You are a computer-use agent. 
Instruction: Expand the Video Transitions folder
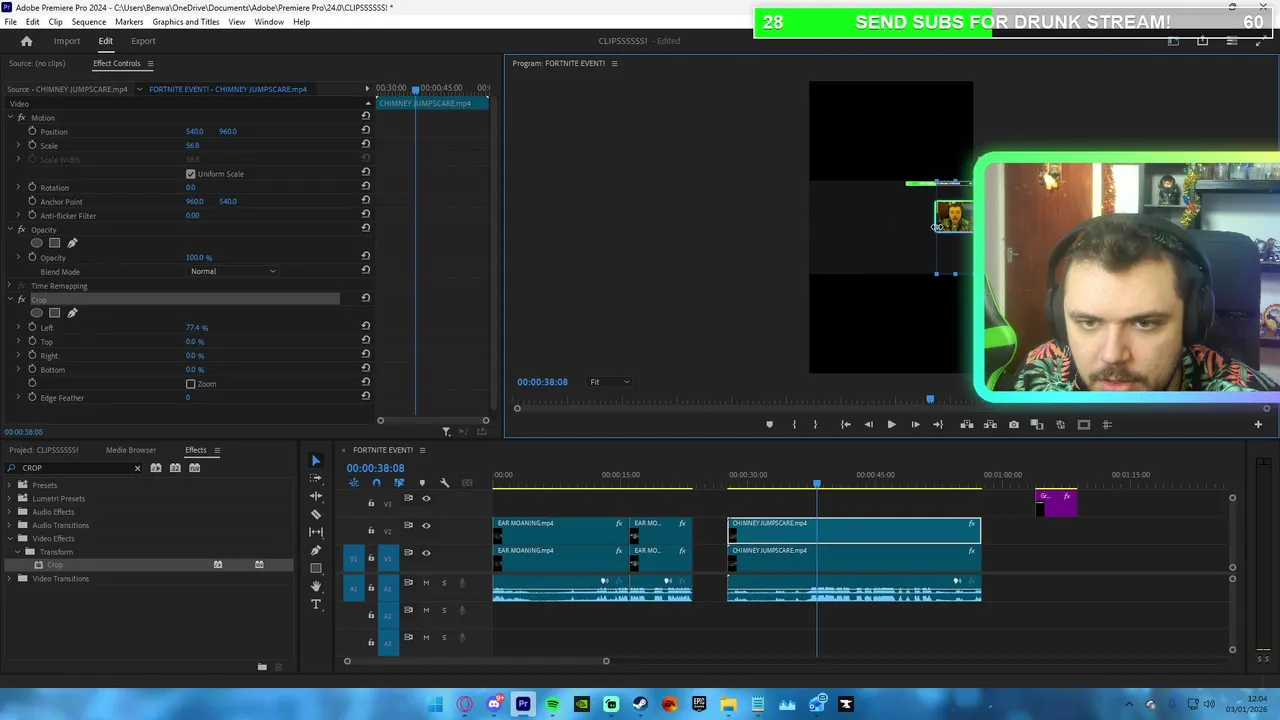(10, 579)
